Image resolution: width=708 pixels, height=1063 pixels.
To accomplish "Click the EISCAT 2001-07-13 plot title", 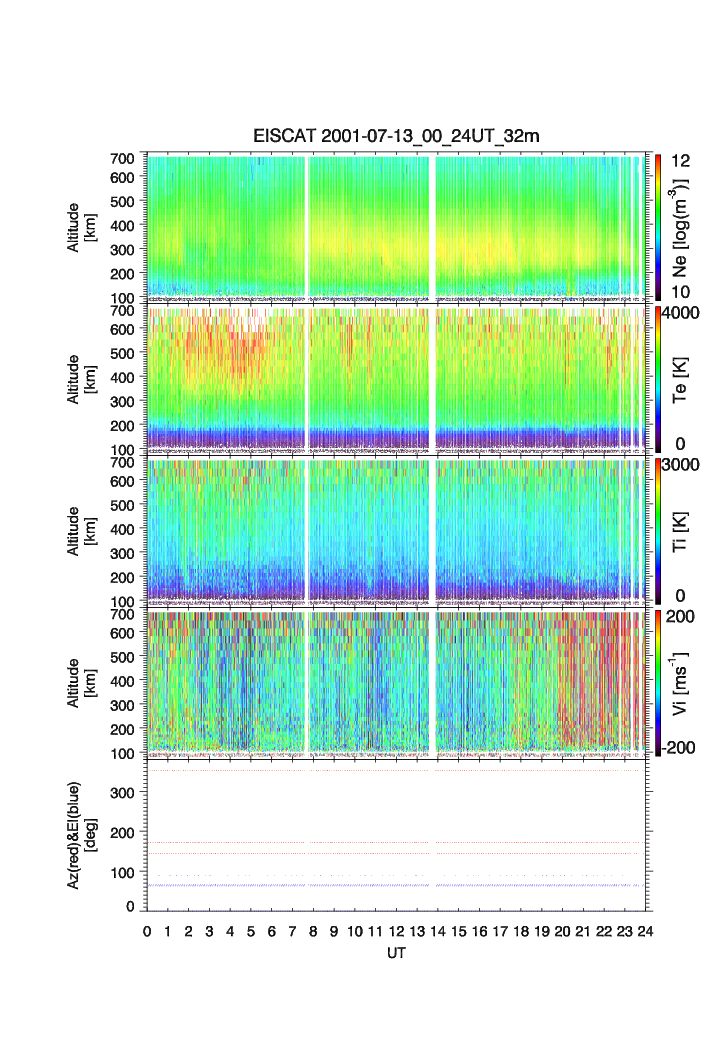I will pos(396,137).
